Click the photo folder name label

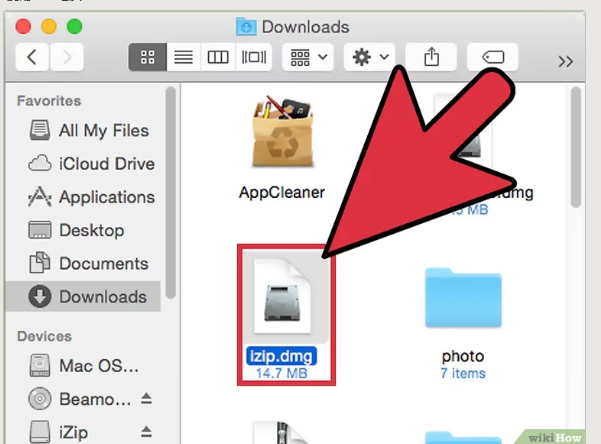click(x=463, y=356)
